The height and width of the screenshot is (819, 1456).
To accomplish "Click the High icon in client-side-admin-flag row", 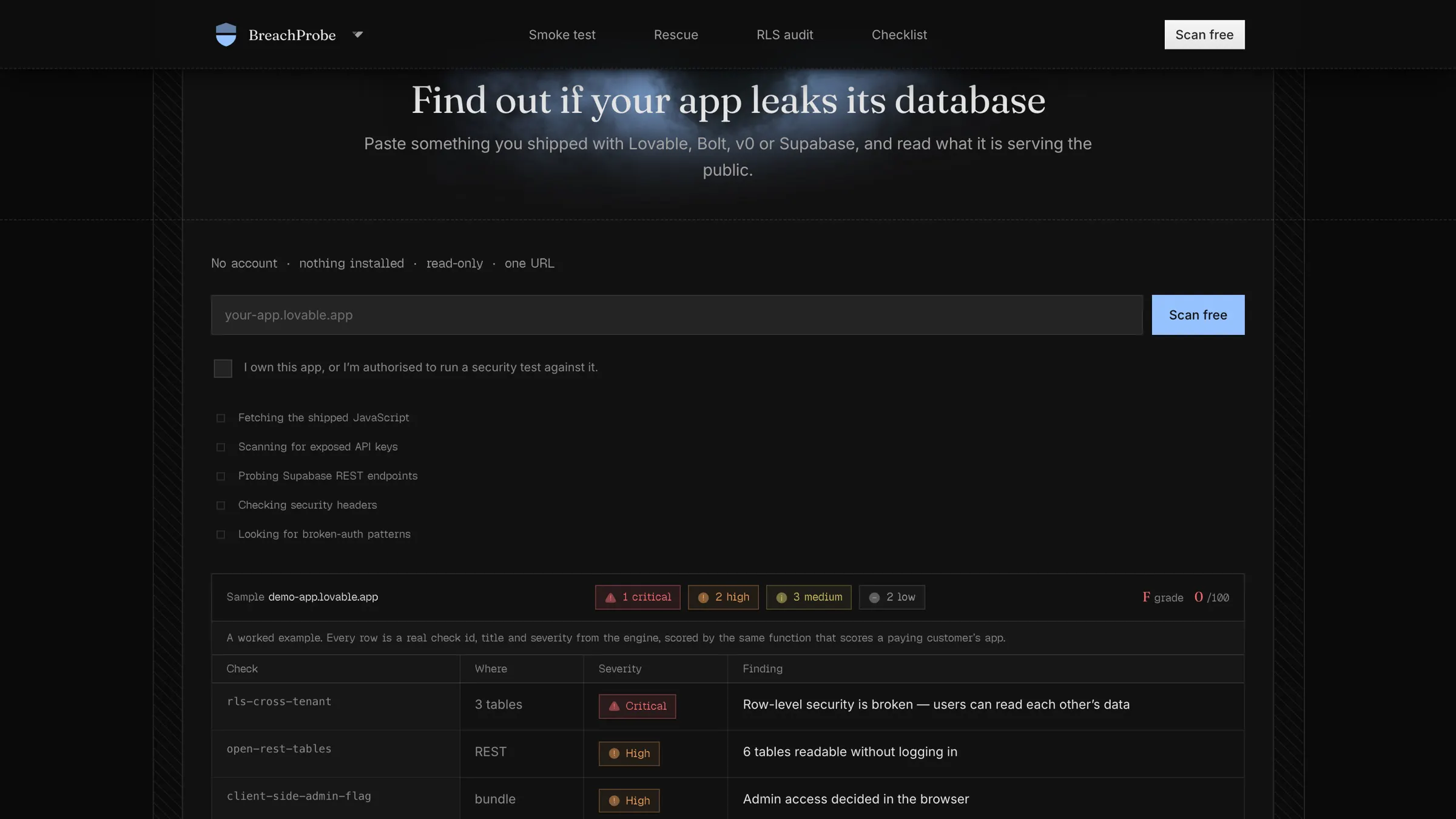I will point(614,801).
